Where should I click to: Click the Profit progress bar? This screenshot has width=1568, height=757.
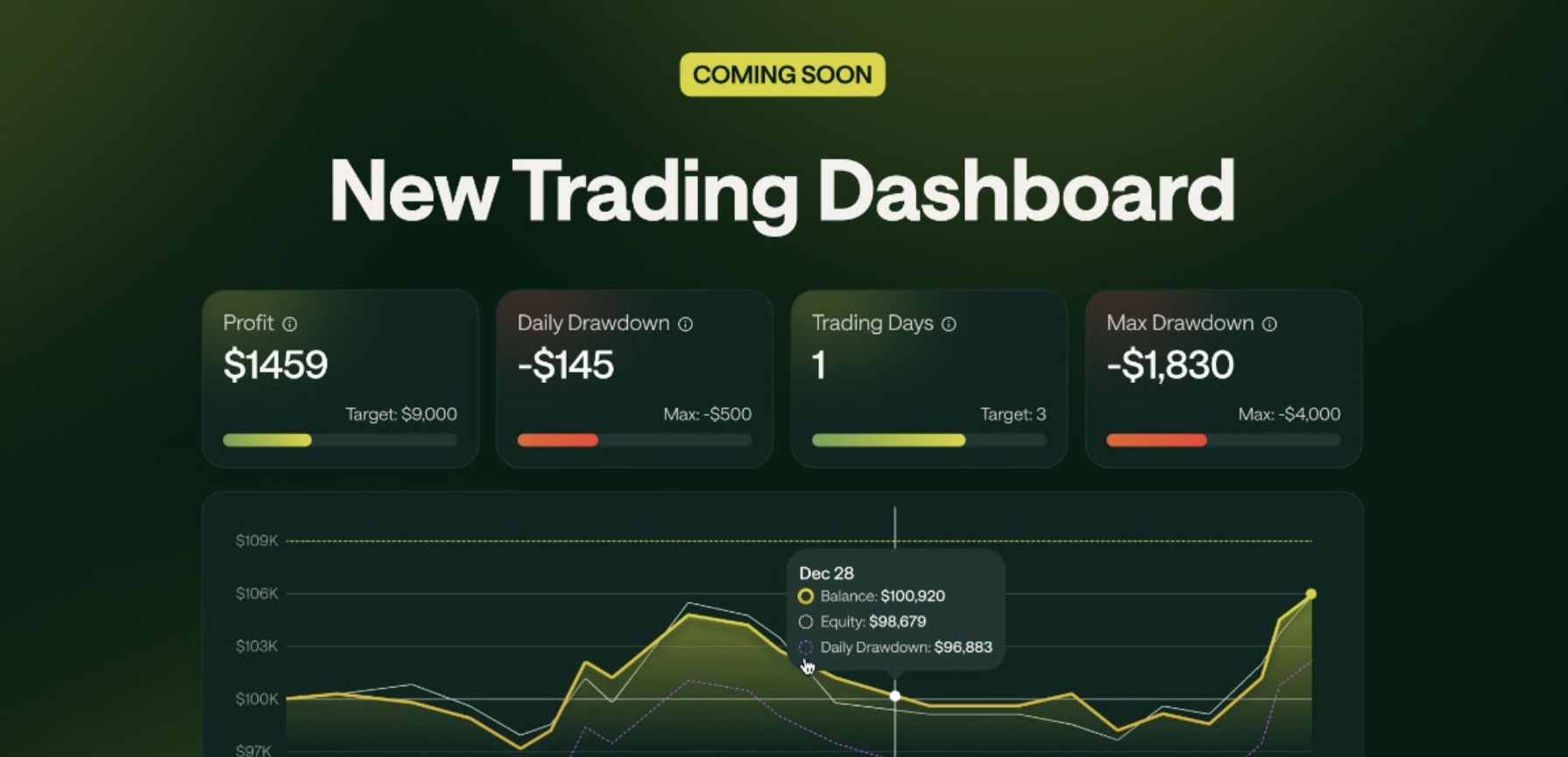coord(340,440)
